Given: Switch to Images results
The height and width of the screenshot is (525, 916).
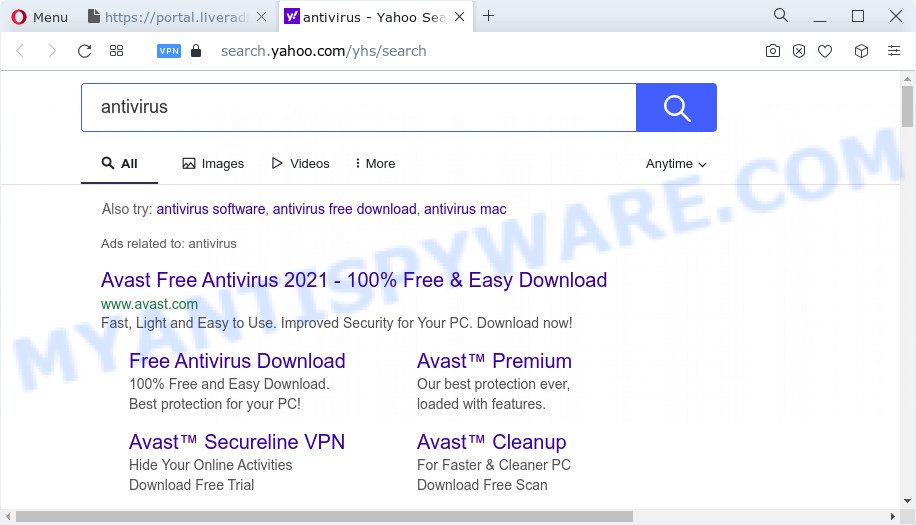Looking at the screenshot, I should [213, 164].
